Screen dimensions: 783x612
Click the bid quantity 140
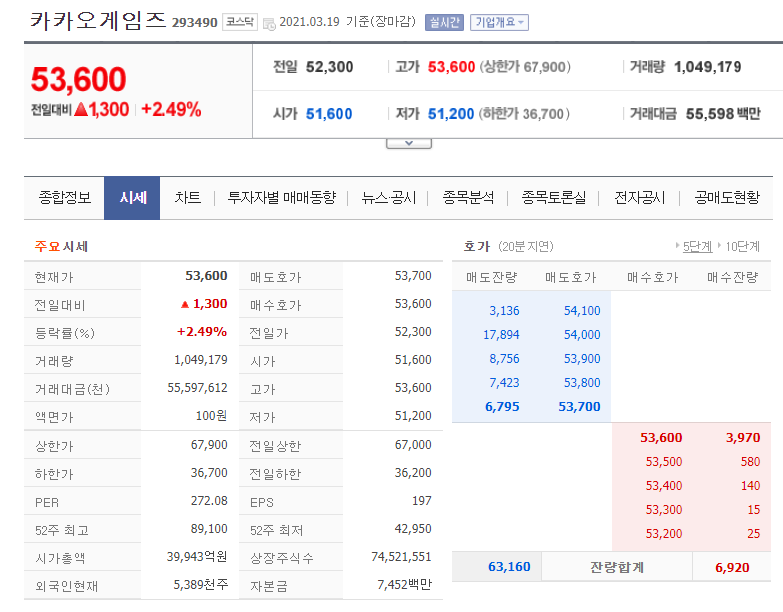point(751,486)
